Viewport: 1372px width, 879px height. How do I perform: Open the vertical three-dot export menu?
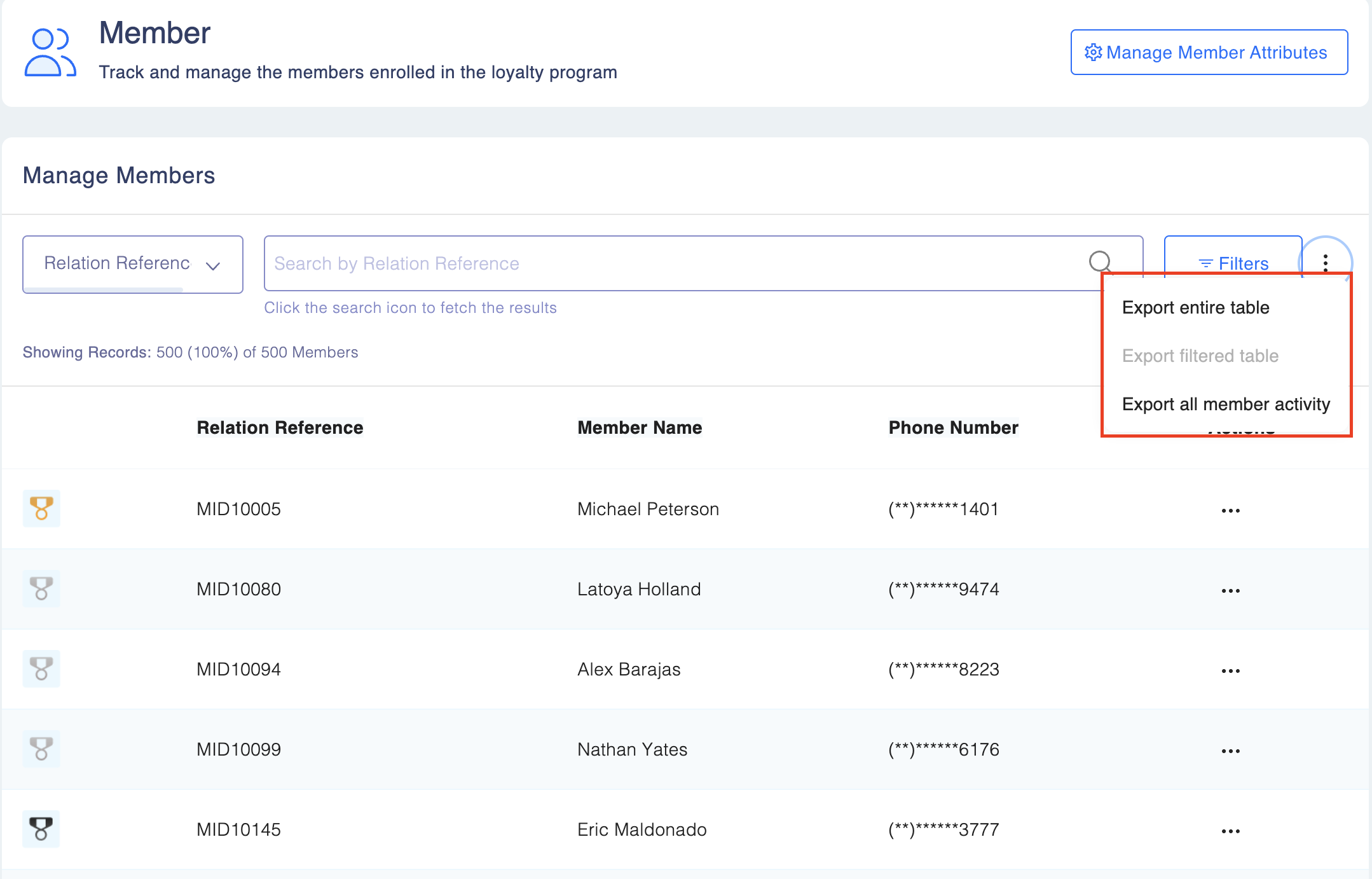1326,262
